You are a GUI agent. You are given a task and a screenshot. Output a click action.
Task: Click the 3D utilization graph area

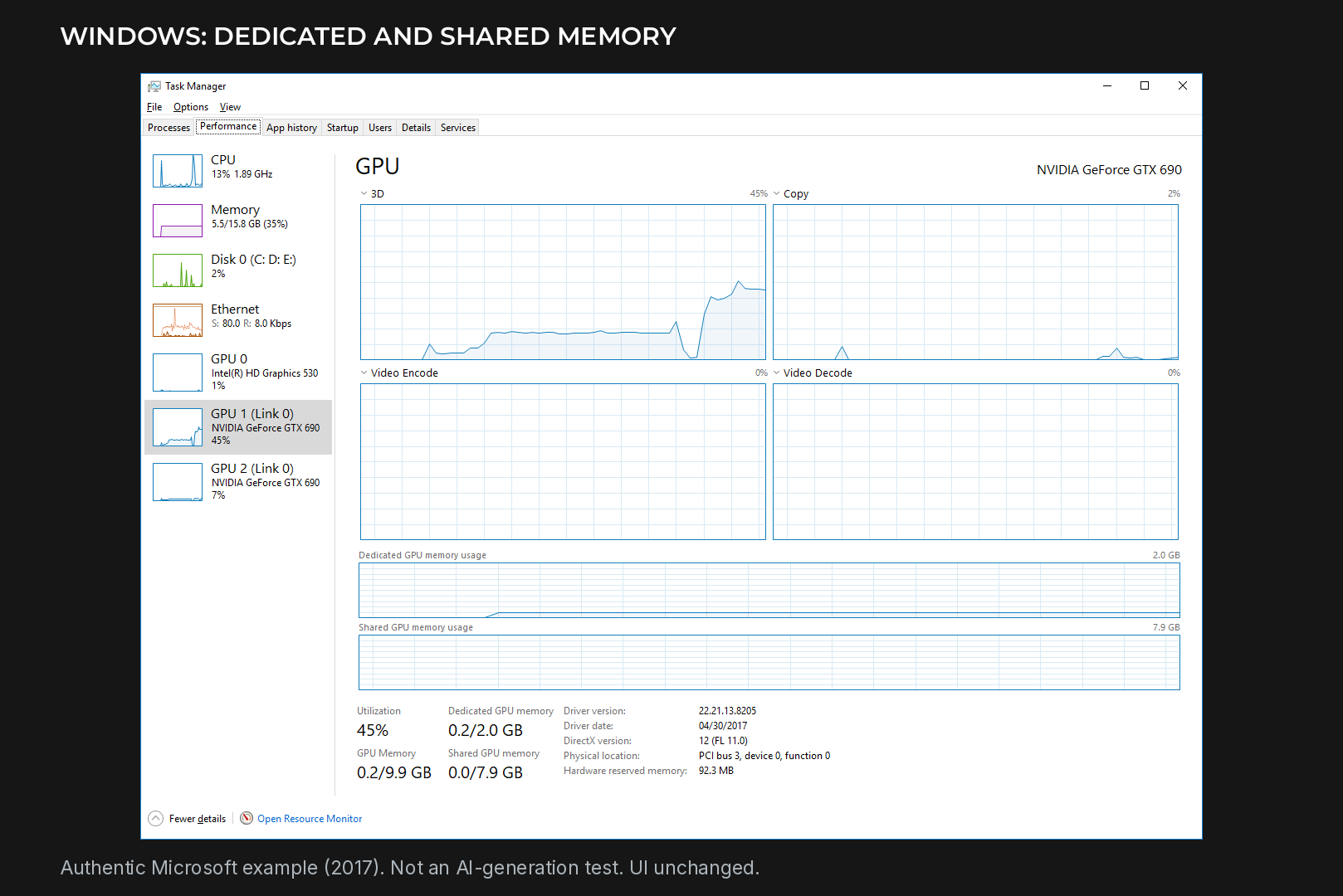[x=563, y=282]
